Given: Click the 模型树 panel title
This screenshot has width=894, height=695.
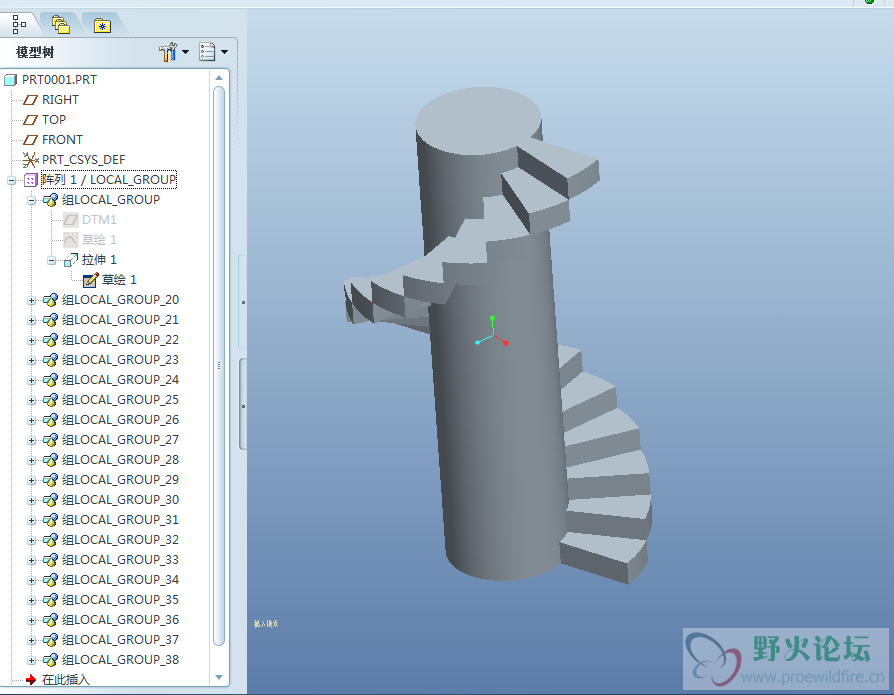Looking at the screenshot, I should click(35, 52).
